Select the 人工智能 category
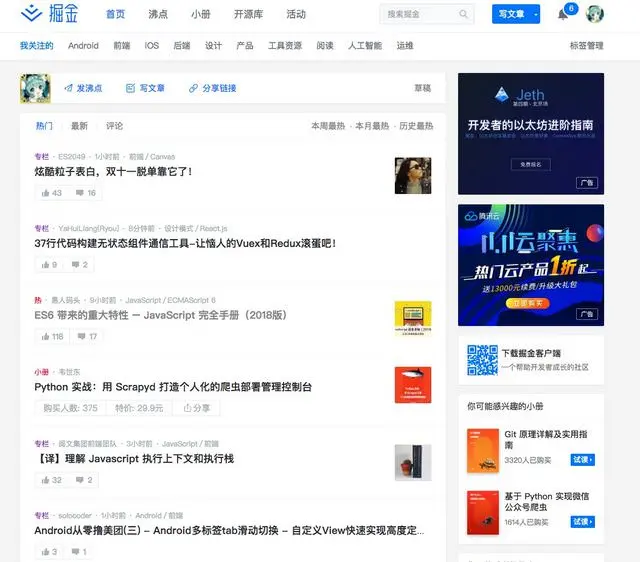This screenshot has width=640, height=562. coord(365,46)
